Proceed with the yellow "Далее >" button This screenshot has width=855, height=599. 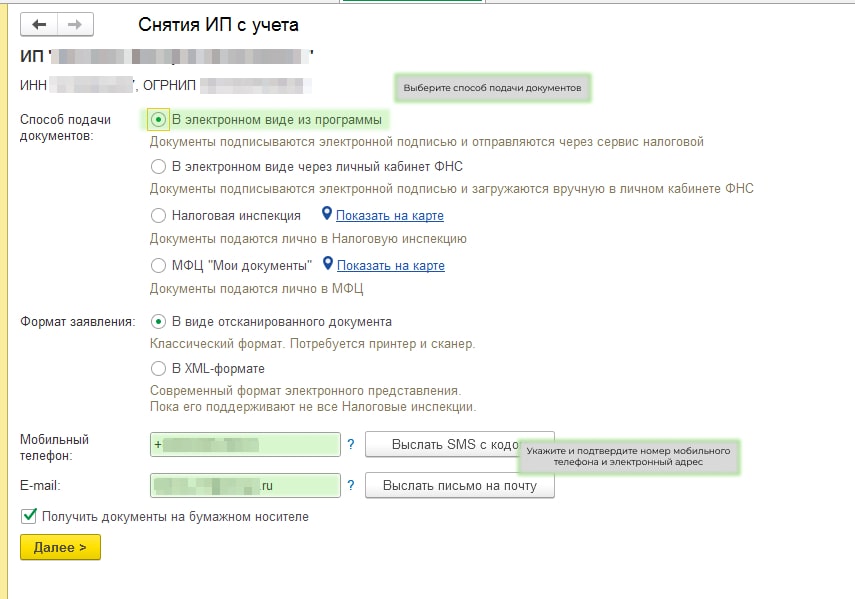point(60,547)
